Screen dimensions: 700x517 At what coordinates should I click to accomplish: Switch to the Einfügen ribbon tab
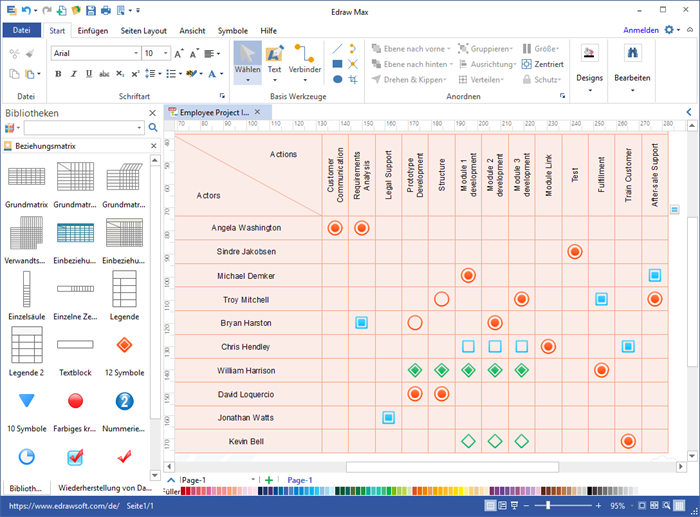[94, 30]
